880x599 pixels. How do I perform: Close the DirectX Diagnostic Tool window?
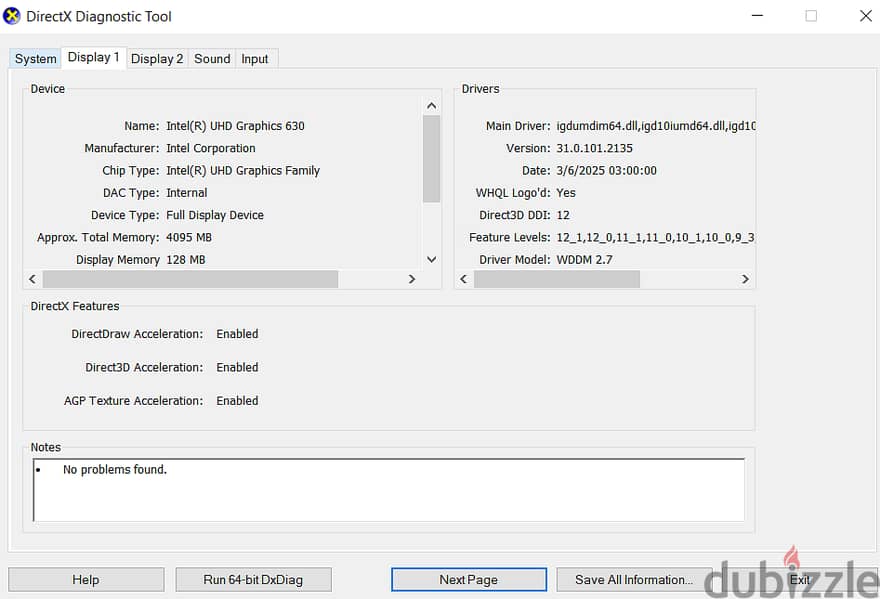(866, 16)
